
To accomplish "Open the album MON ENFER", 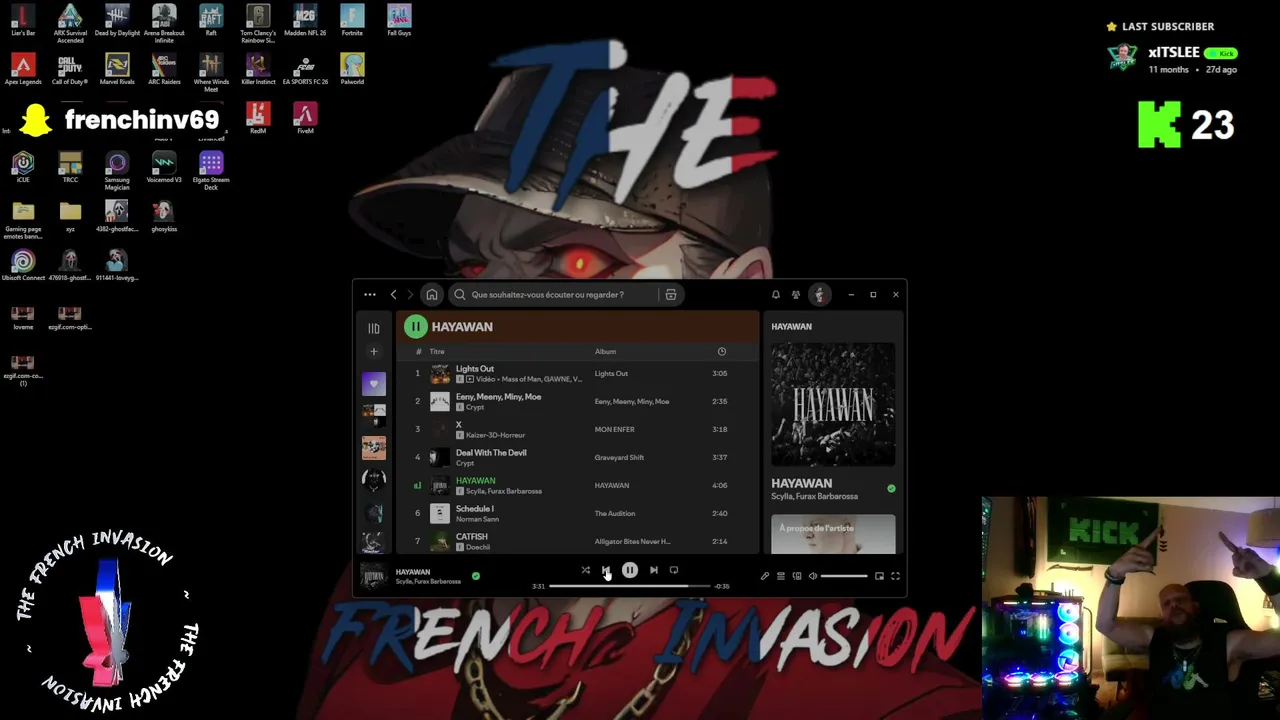I will pyautogui.click(x=615, y=430).
